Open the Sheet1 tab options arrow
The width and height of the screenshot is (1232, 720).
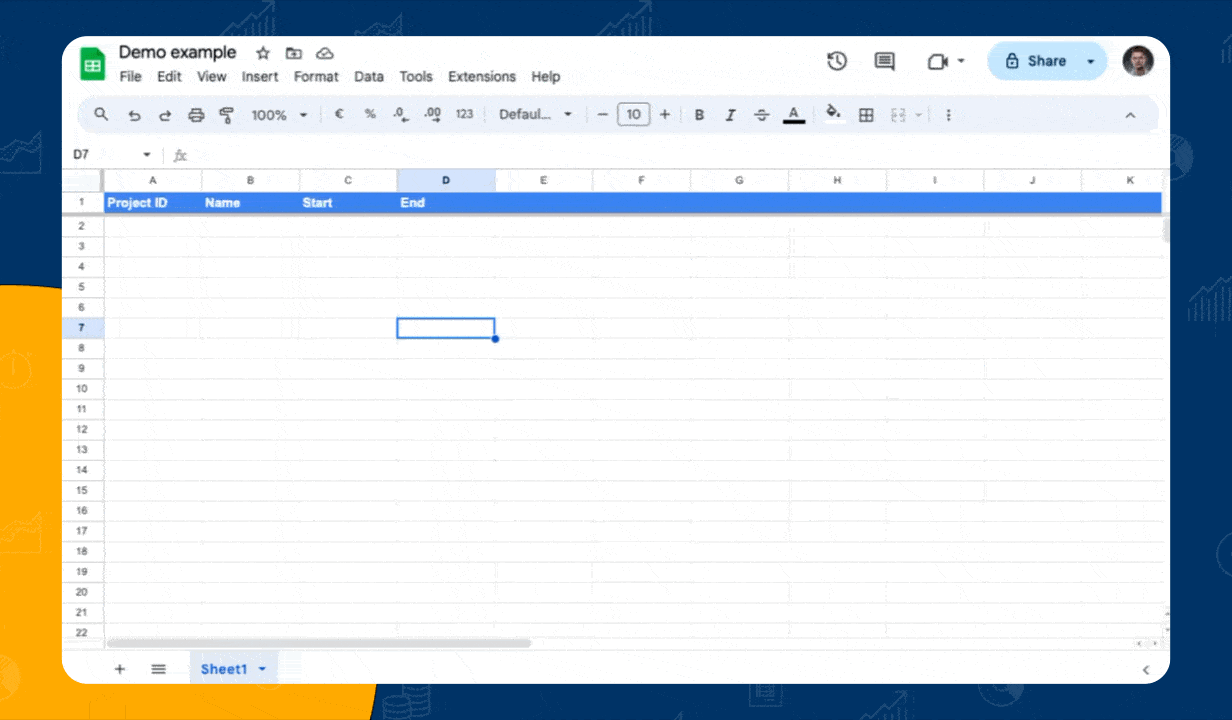[263, 669]
